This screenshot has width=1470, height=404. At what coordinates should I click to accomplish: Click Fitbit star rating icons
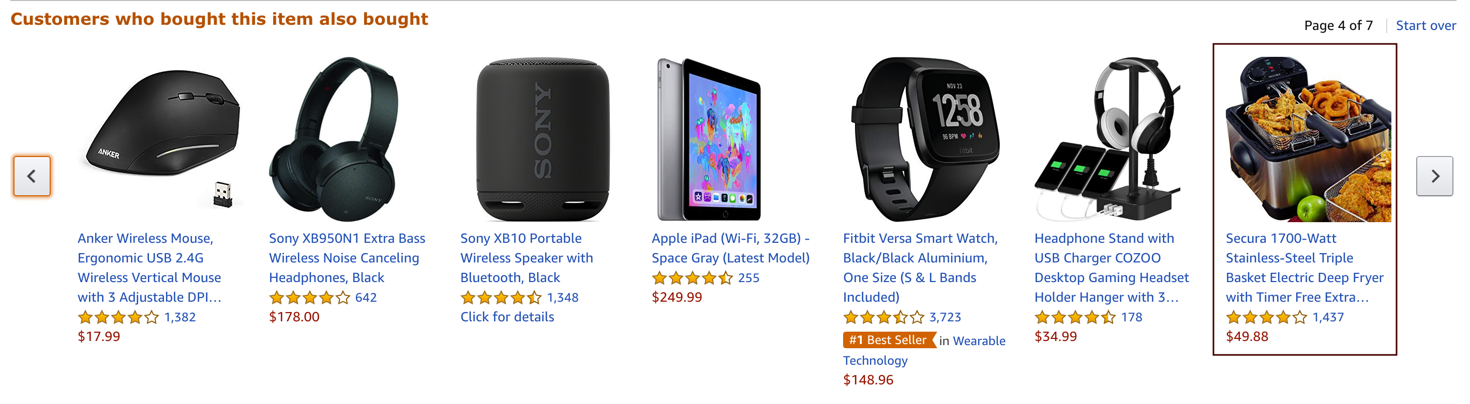click(883, 317)
